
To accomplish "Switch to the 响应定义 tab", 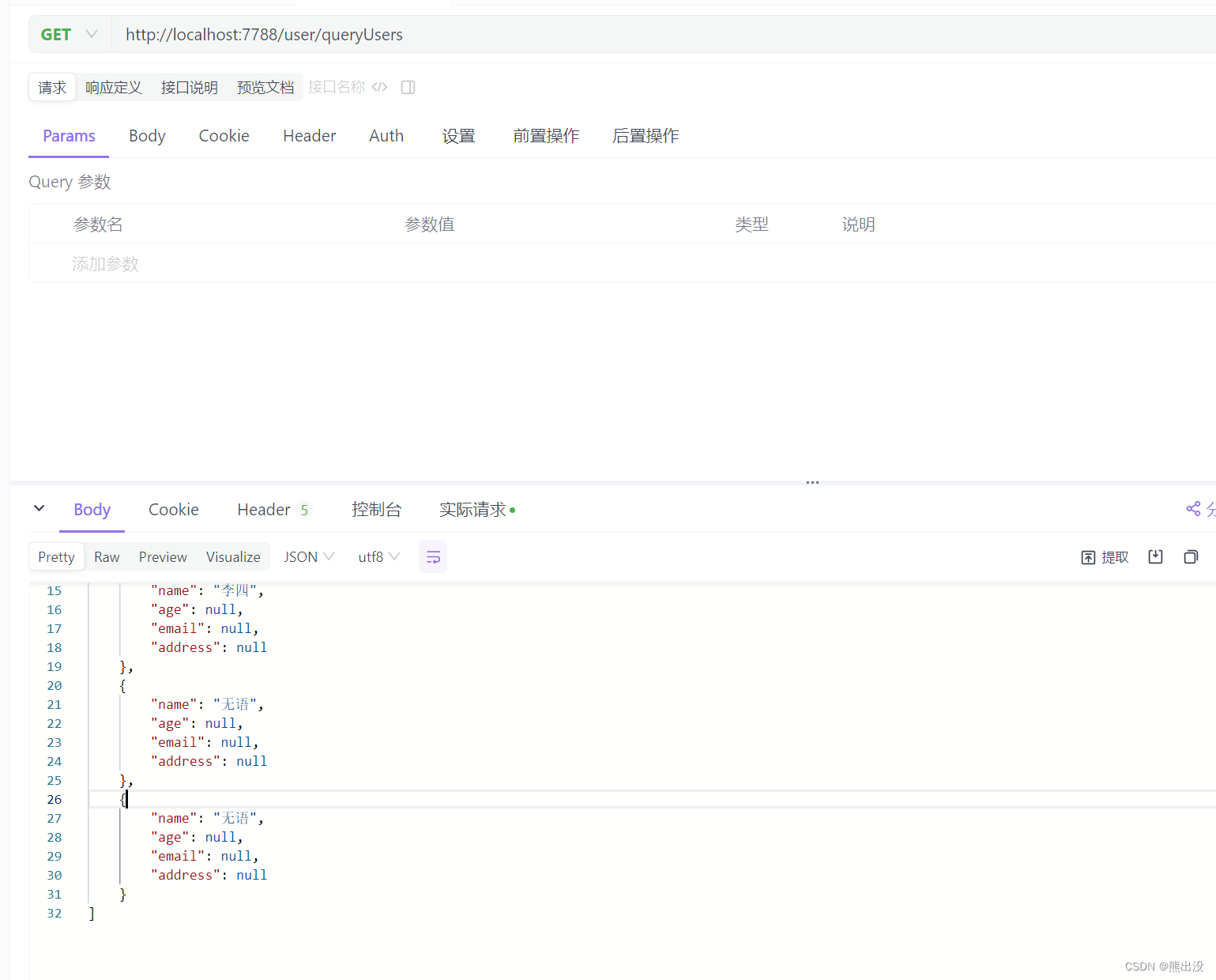I will [x=114, y=87].
